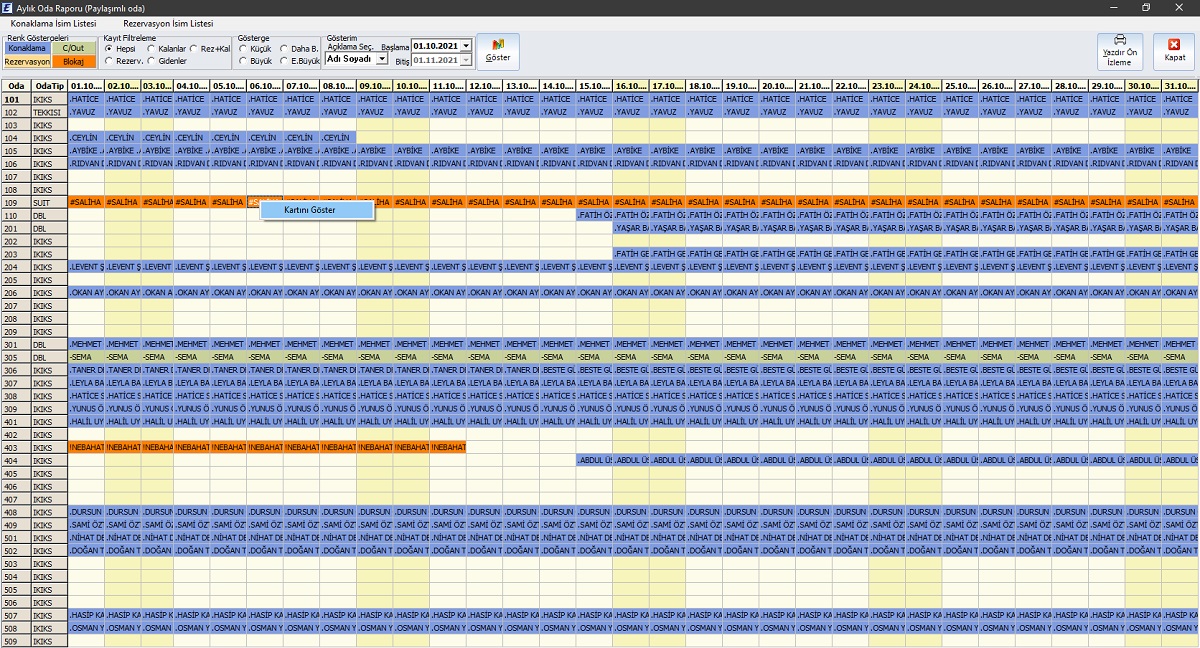Choose the Büyük display size

click(257, 61)
